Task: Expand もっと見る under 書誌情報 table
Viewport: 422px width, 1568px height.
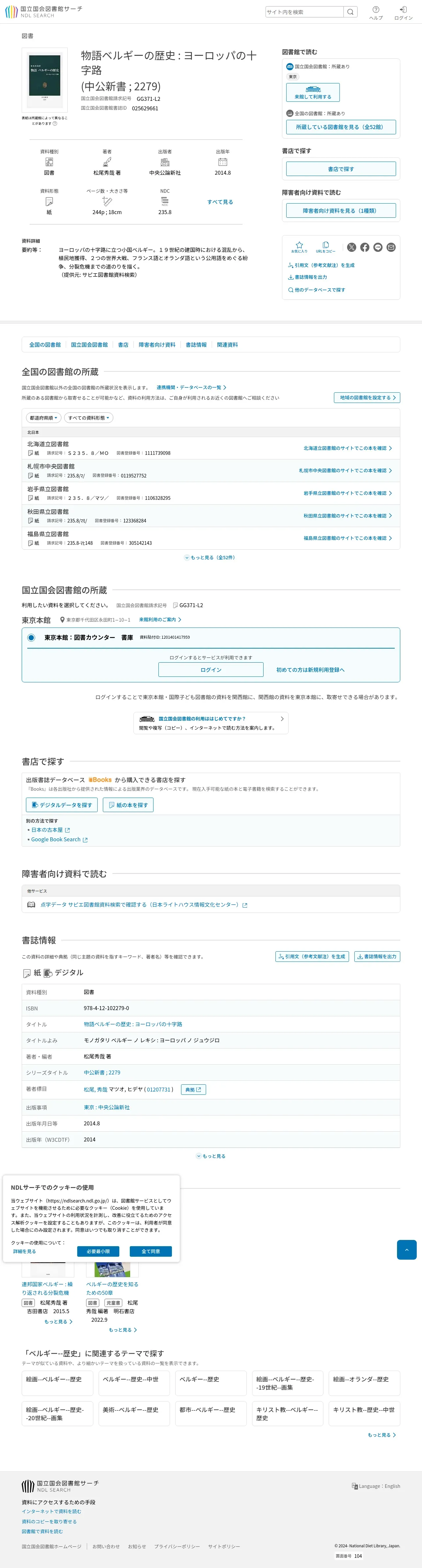Action: (211, 1156)
